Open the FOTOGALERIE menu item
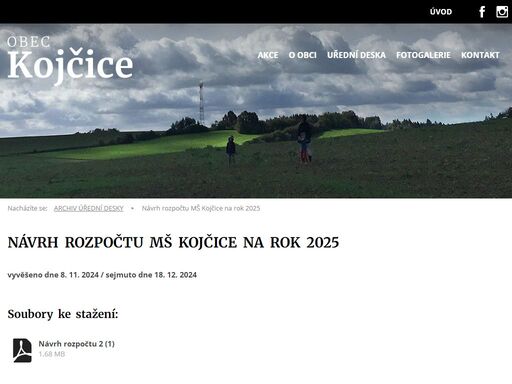The image size is (512, 384). click(x=423, y=55)
